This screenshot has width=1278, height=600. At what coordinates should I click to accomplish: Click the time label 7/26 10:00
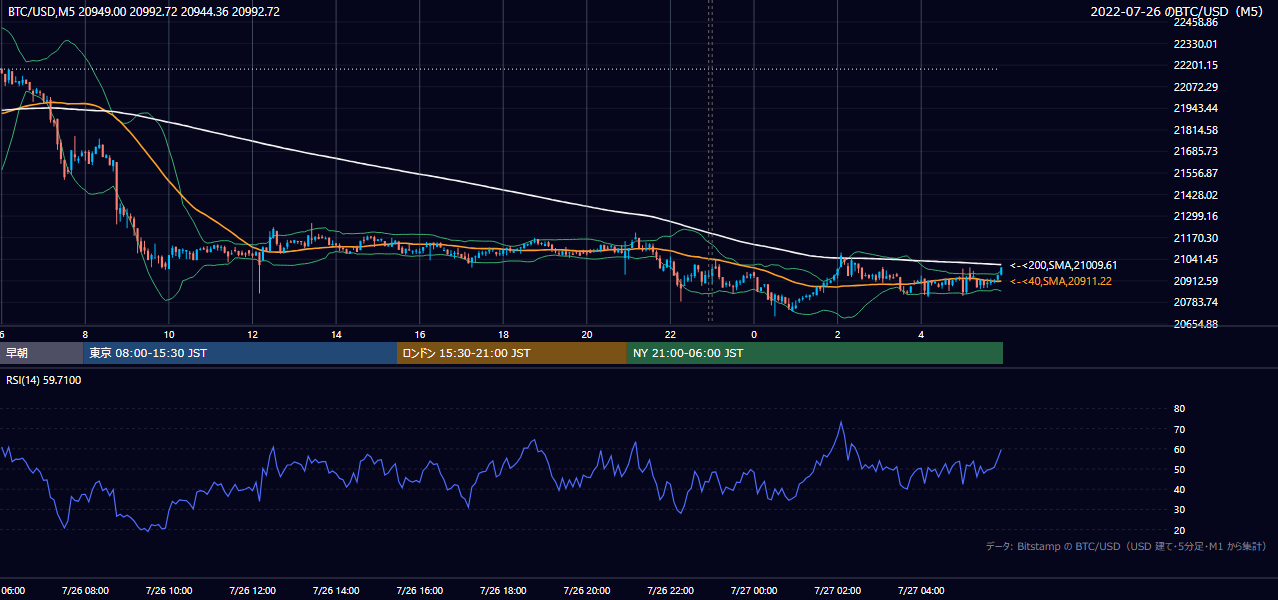(x=169, y=591)
